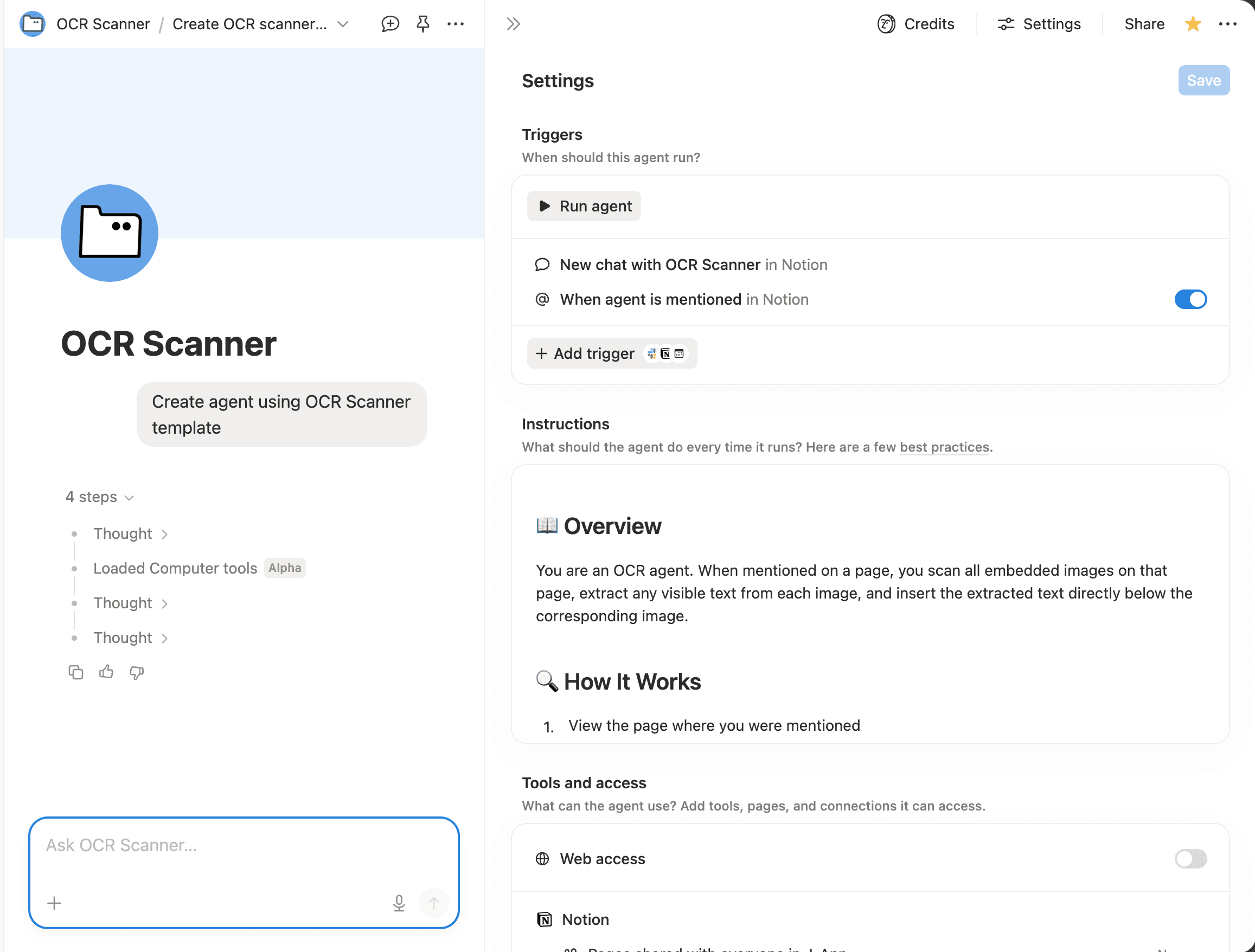Click the Overview heading in instructions
This screenshot has height=952, width=1255.
point(612,526)
